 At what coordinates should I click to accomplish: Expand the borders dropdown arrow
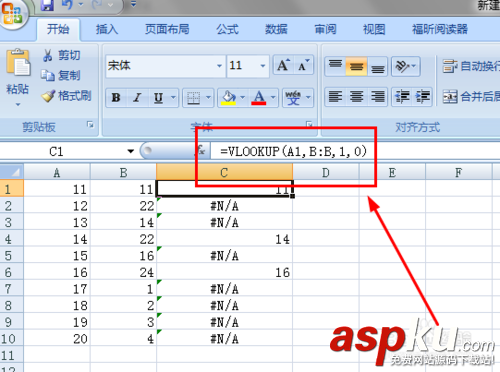coord(209,98)
